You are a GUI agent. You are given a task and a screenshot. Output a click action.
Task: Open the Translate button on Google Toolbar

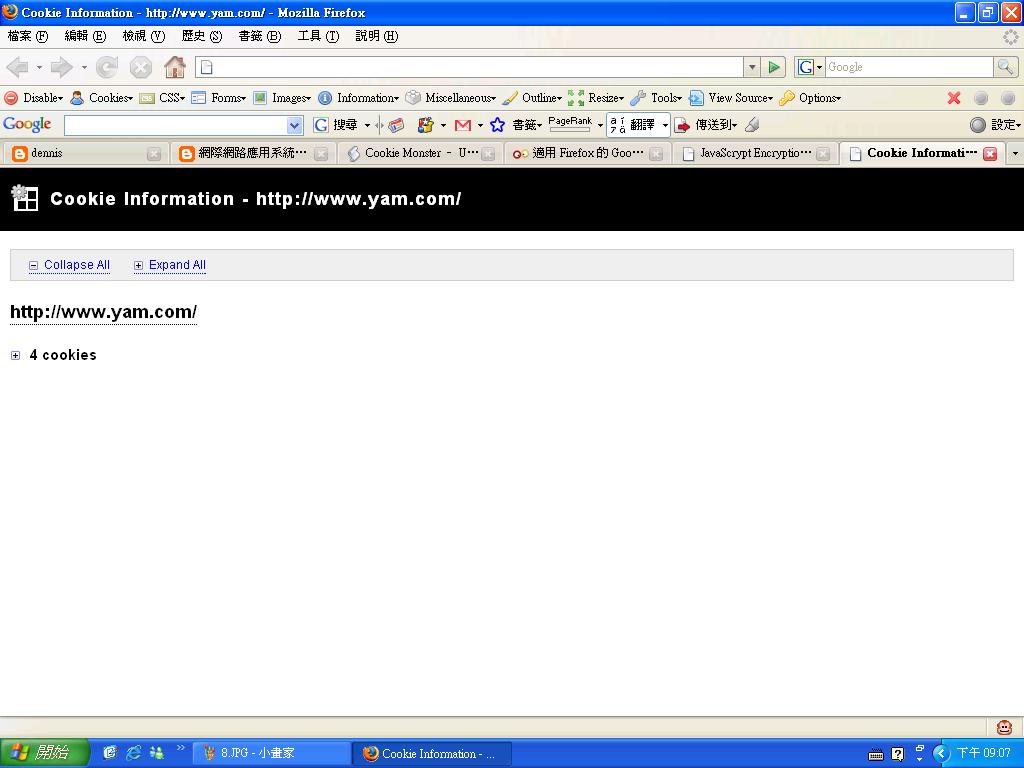pos(633,125)
